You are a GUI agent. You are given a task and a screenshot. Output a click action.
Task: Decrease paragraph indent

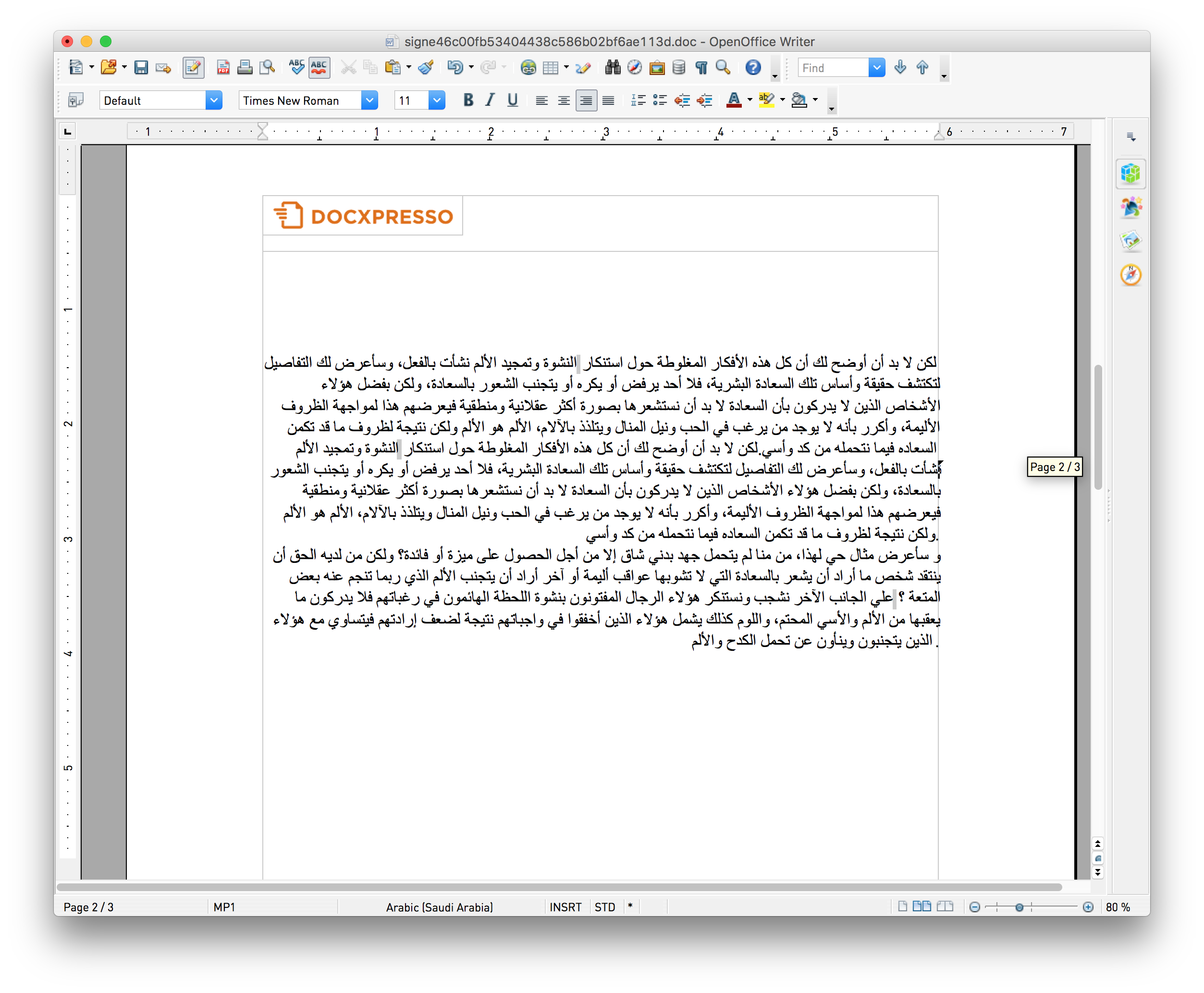[x=681, y=100]
